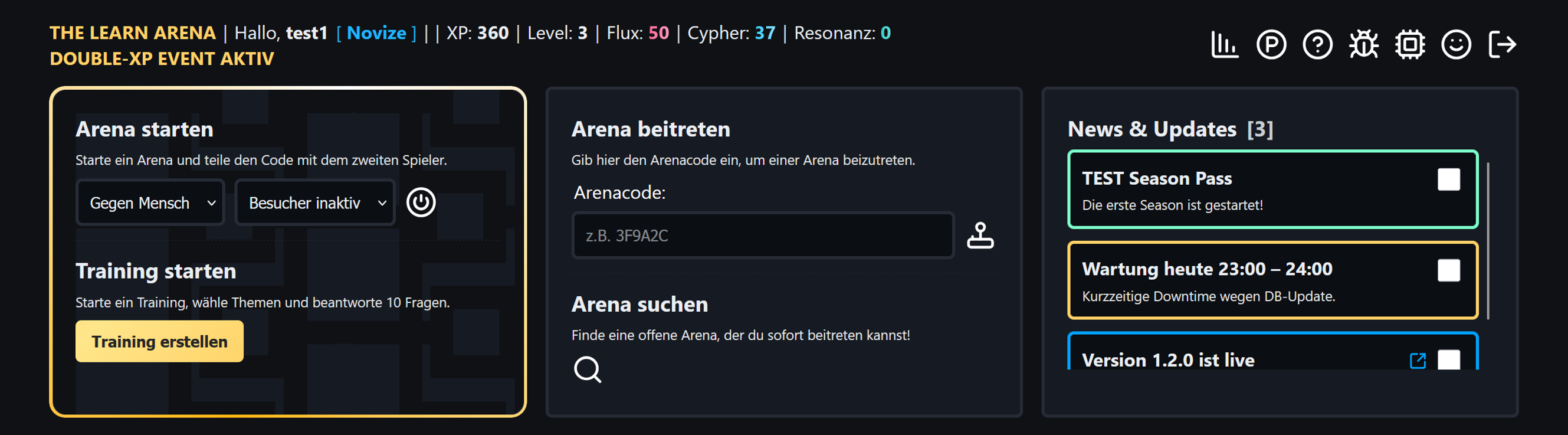
Task: Check the TEST Season Pass checkbox
Action: pyautogui.click(x=1449, y=180)
